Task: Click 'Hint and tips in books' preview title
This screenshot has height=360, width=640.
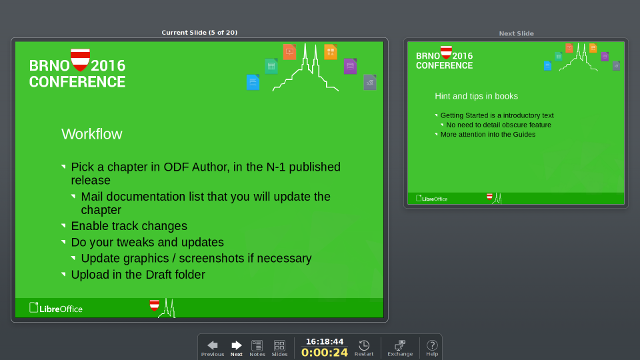Action: click(476, 96)
